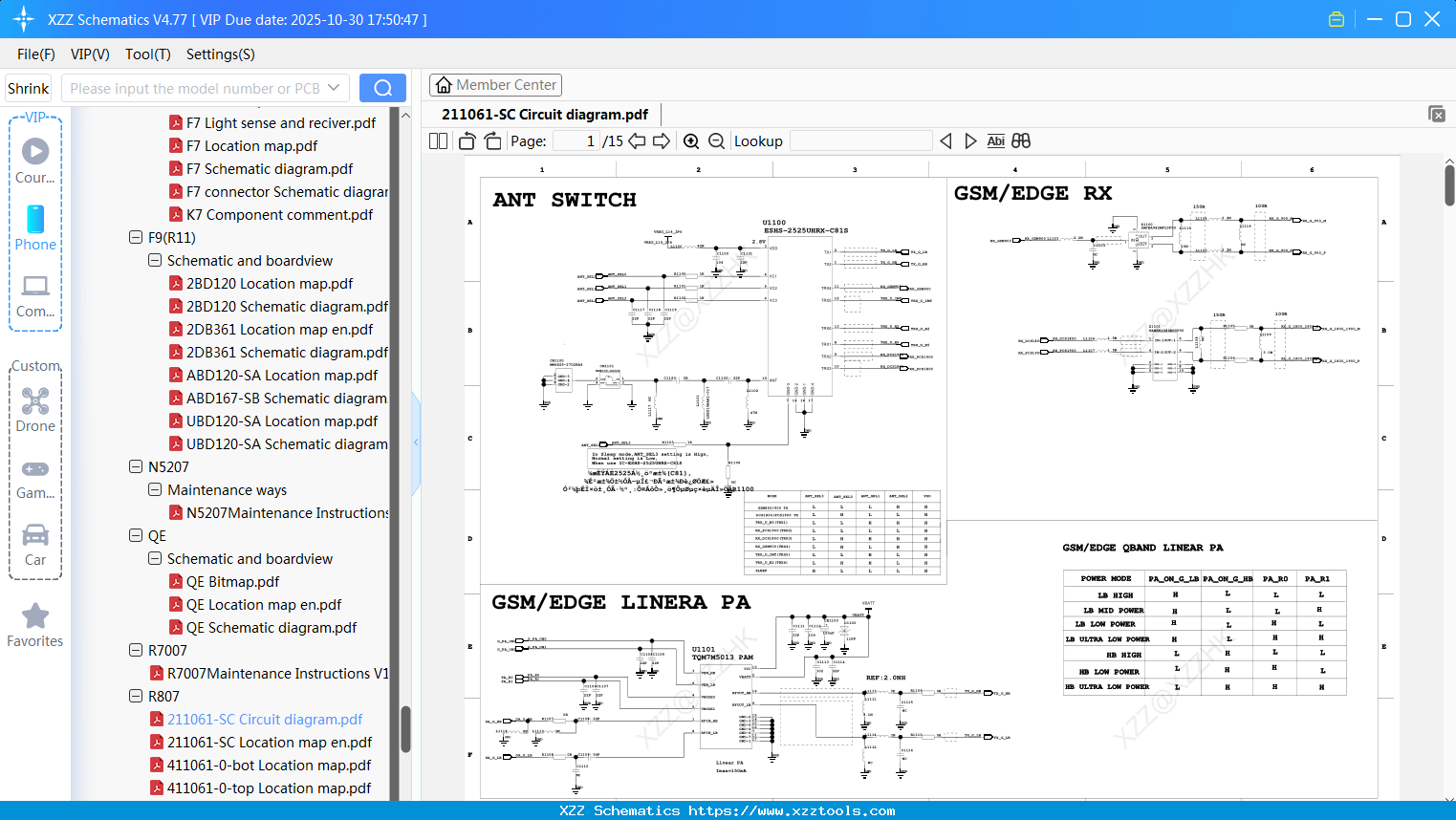Open the VIP(V) menu

tap(90, 54)
